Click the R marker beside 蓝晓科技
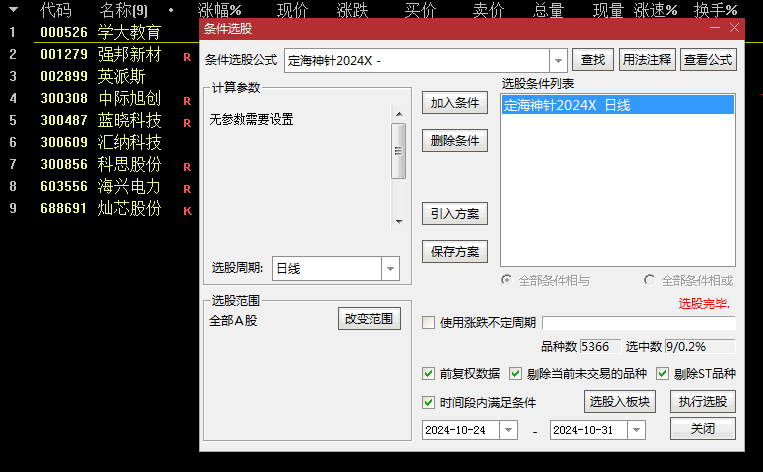The height and width of the screenshot is (472, 763). [x=187, y=123]
